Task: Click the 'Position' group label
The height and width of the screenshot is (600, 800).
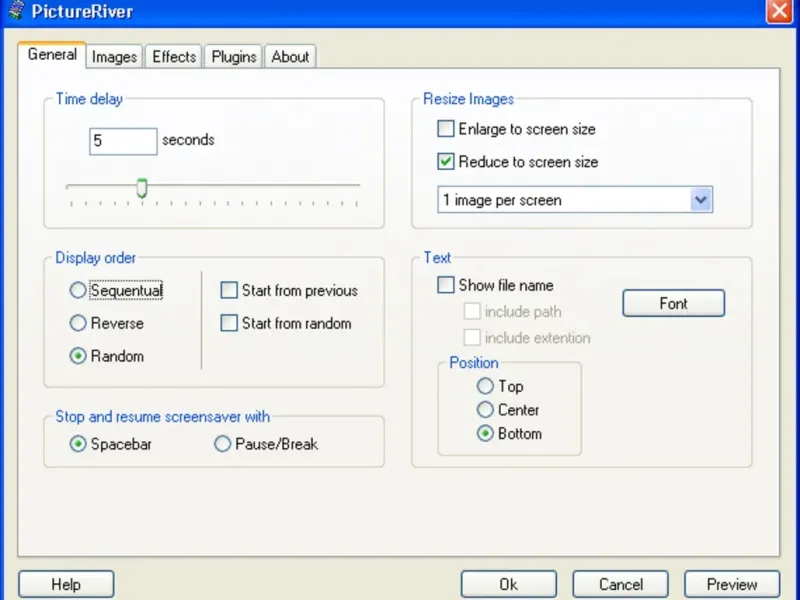Action: coord(473,363)
